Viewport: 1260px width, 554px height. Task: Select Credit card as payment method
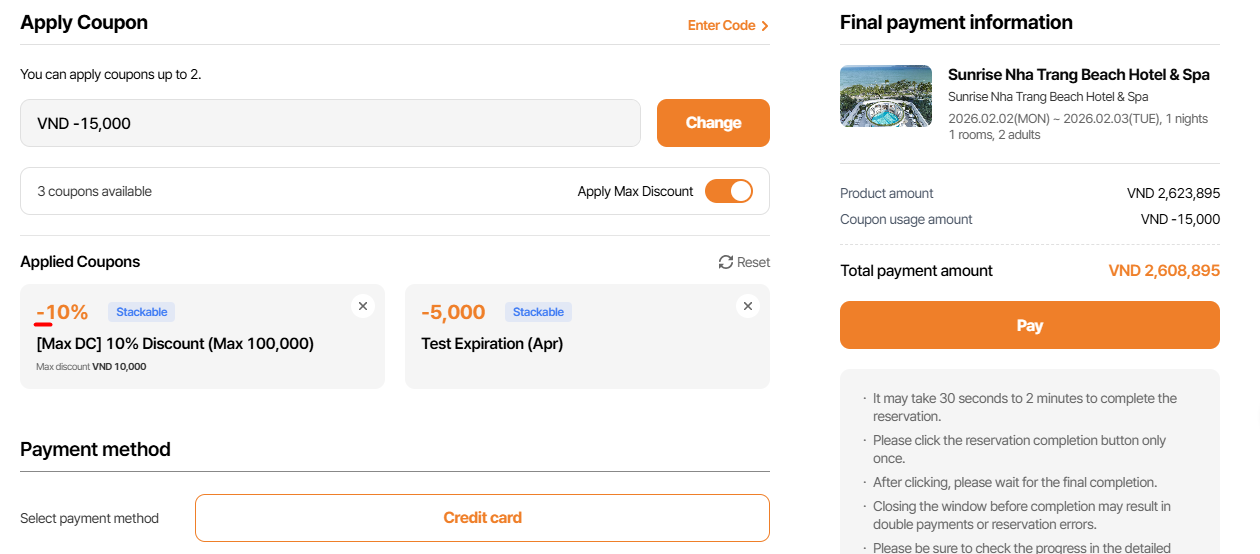pyautogui.click(x=482, y=518)
